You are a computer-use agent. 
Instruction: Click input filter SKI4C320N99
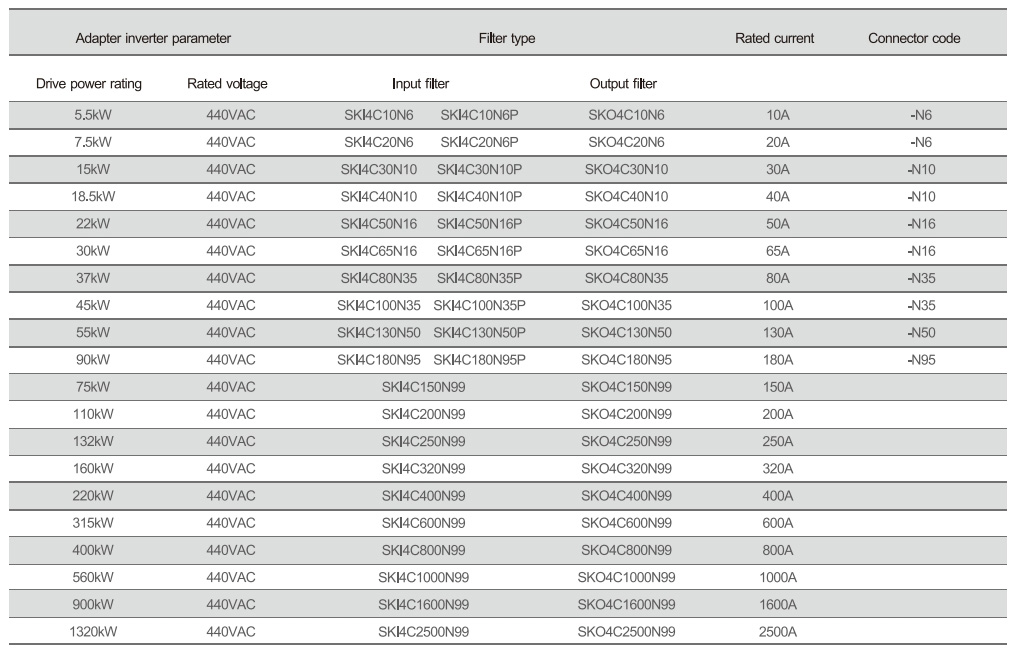pyautogui.click(x=423, y=470)
